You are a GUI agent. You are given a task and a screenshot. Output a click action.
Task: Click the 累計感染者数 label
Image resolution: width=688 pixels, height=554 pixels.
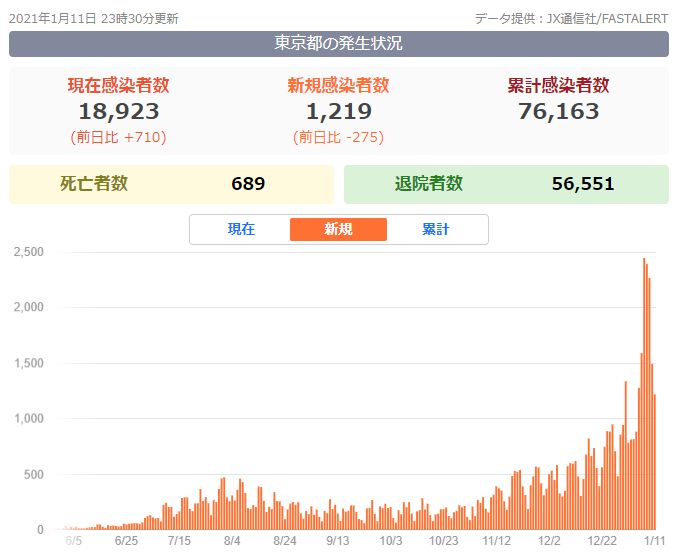[559, 85]
